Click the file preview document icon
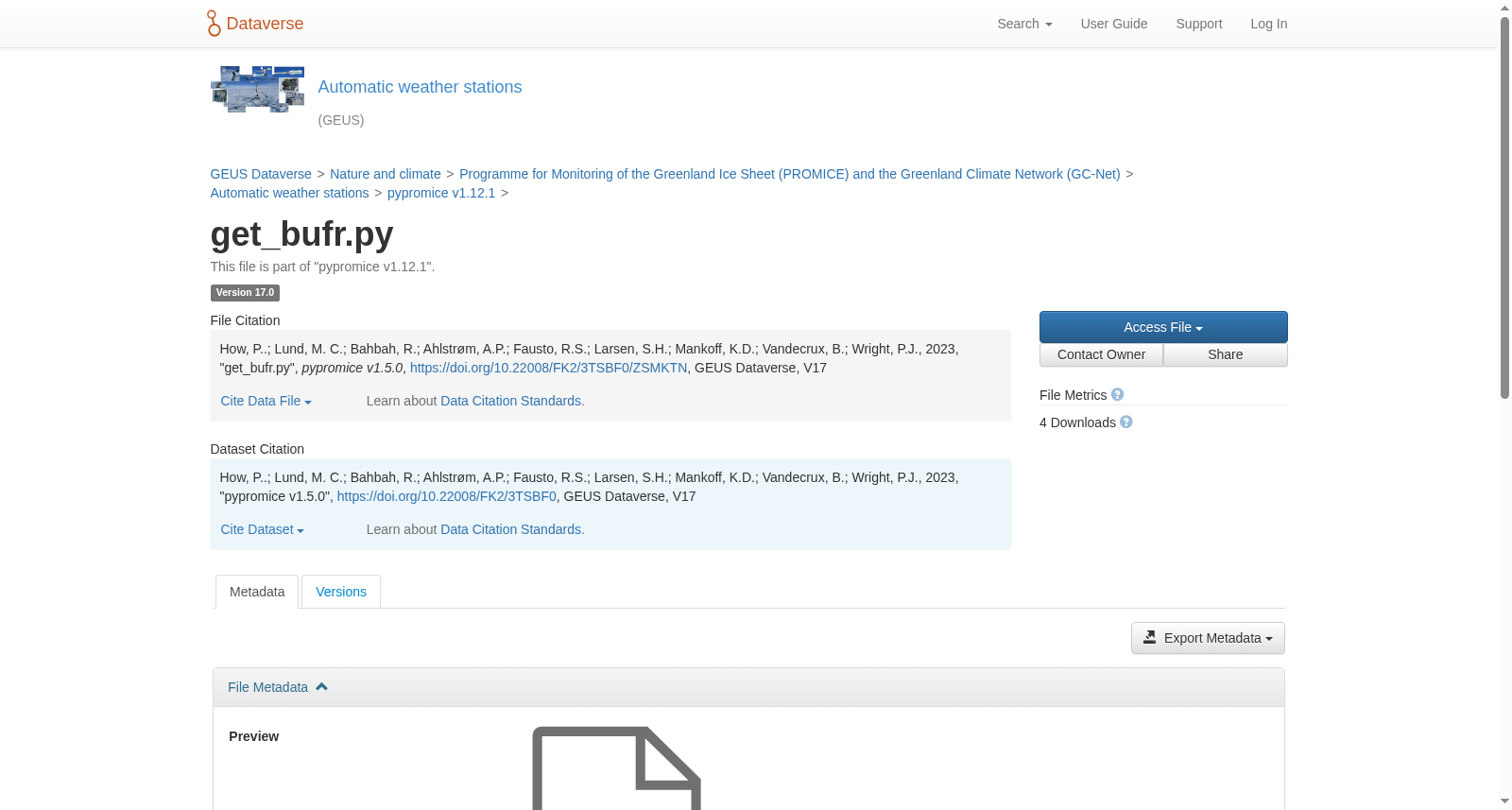This screenshot has width=1512, height=810. pos(616,767)
